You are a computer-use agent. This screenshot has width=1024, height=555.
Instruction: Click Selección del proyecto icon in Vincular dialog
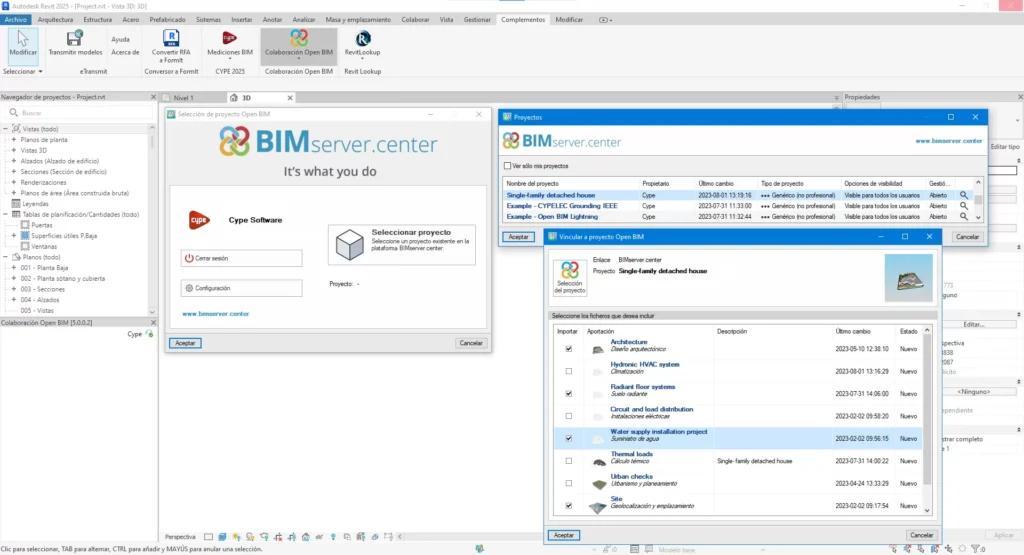(x=569, y=278)
